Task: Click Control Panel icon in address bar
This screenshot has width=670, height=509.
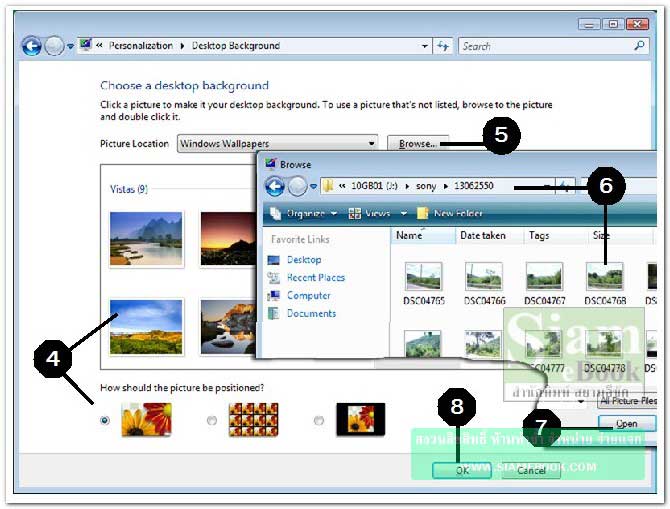Action: [85, 45]
